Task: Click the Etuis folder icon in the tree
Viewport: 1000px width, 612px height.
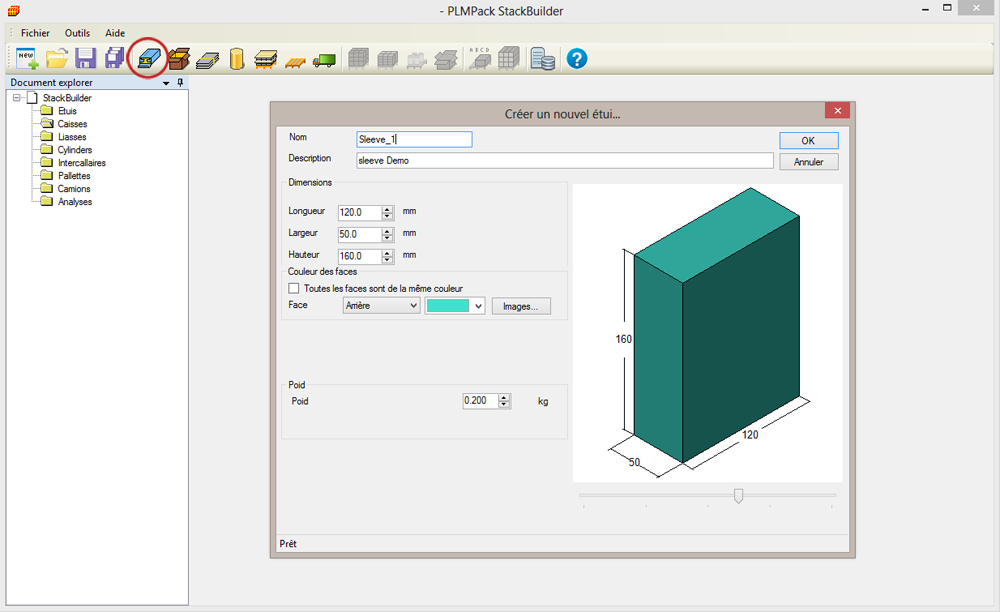Action: (x=47, y=110)
